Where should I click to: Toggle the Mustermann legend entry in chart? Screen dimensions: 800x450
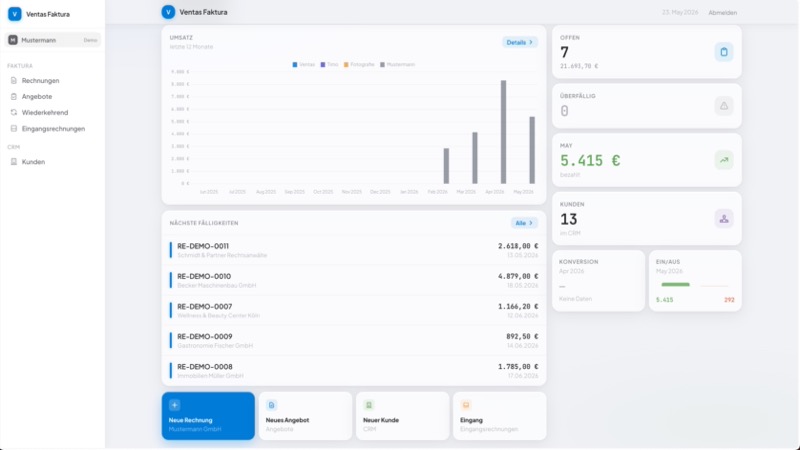(397, 65)
